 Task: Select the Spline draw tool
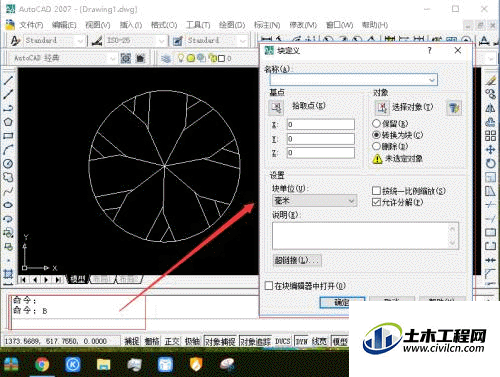[8, 191]
